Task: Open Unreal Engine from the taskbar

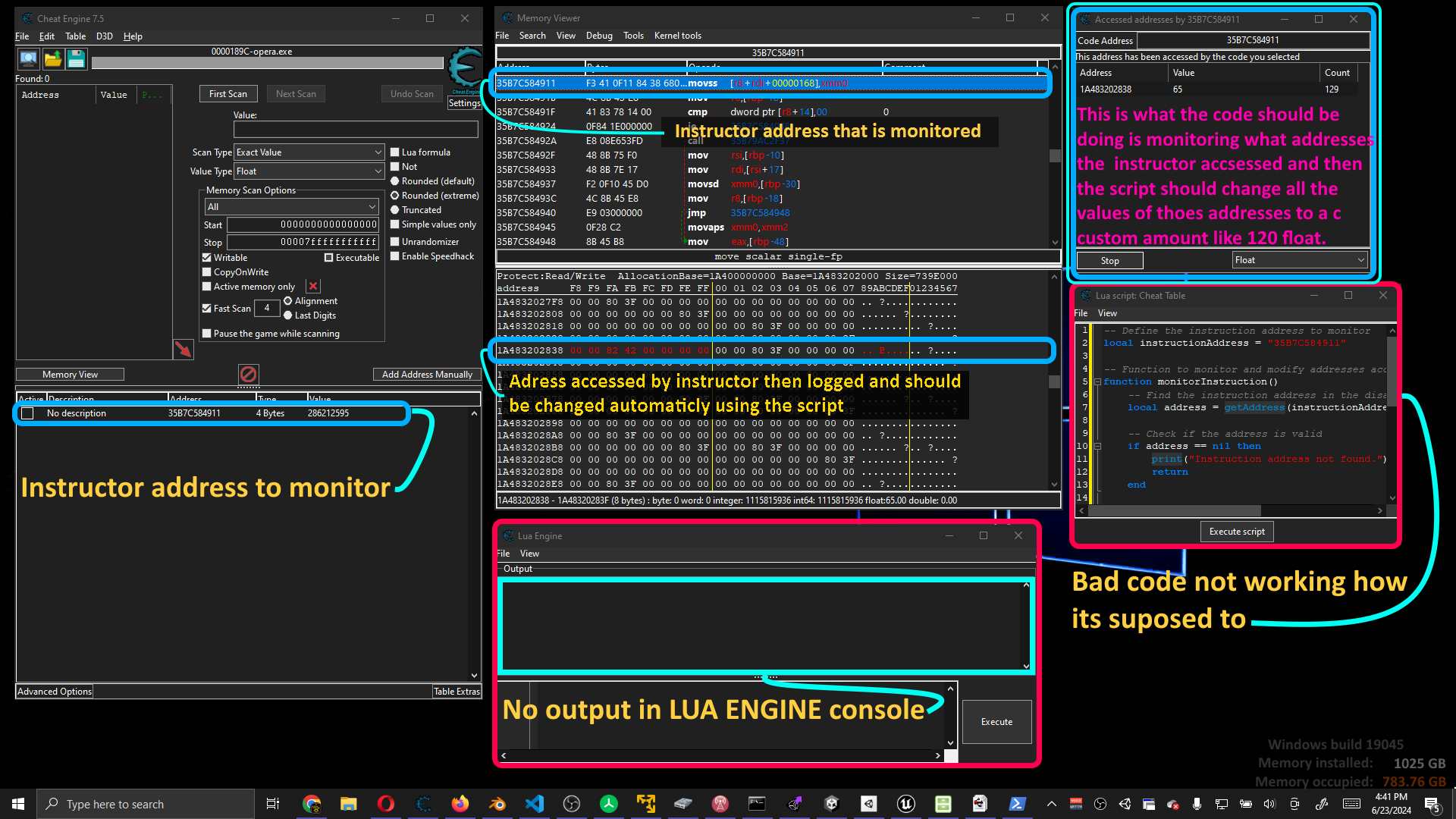Action: (905, 803)
